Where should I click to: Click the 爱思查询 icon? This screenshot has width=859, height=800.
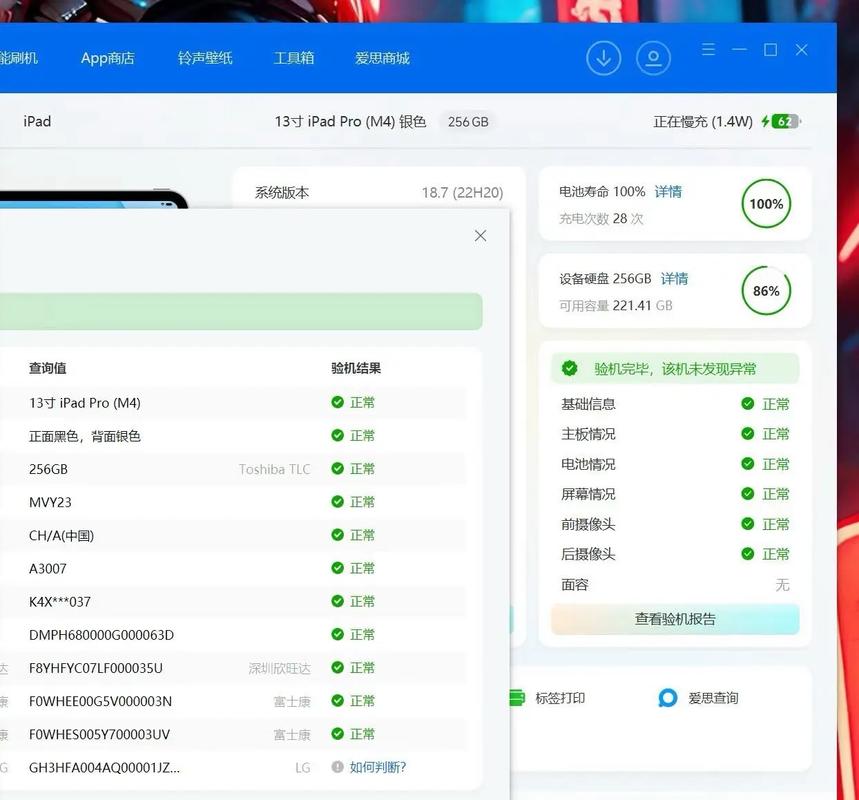(x=668, y=698)
